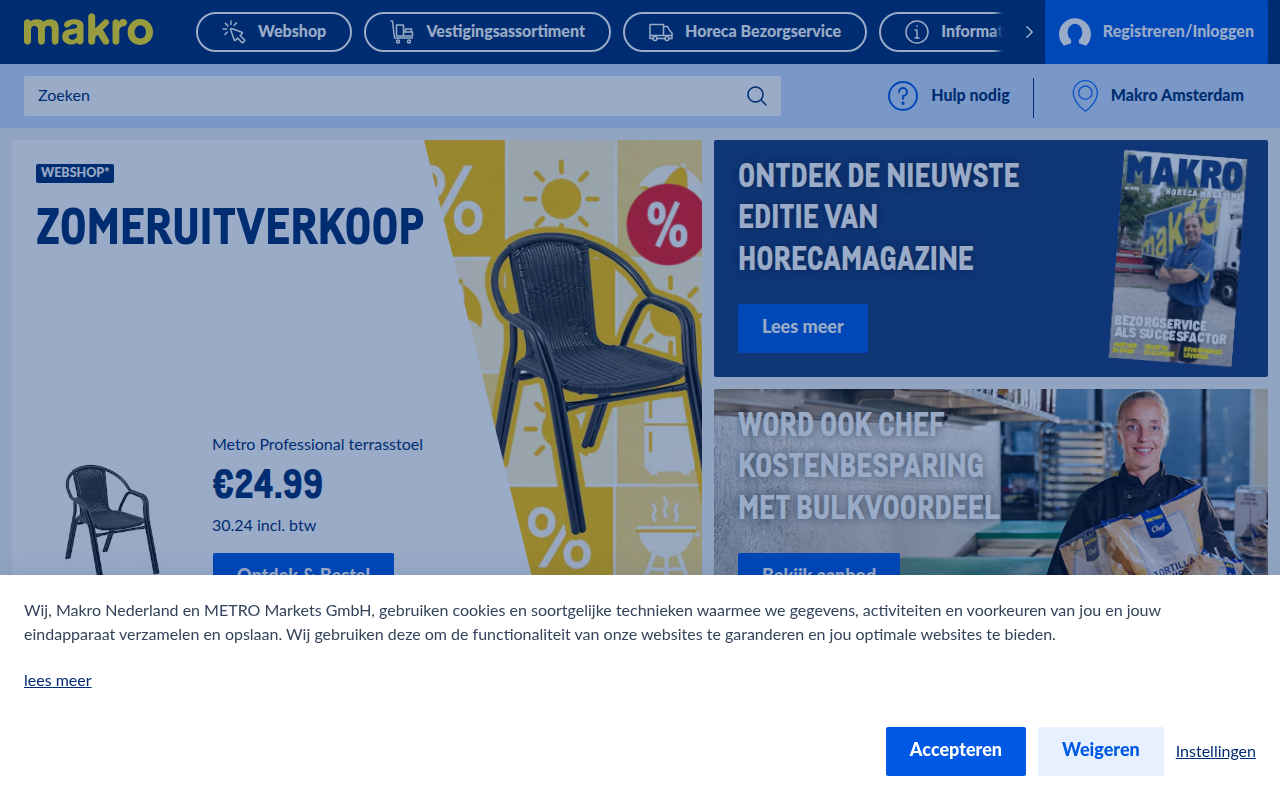Click the €24.99 price

(x=268, y=485)
